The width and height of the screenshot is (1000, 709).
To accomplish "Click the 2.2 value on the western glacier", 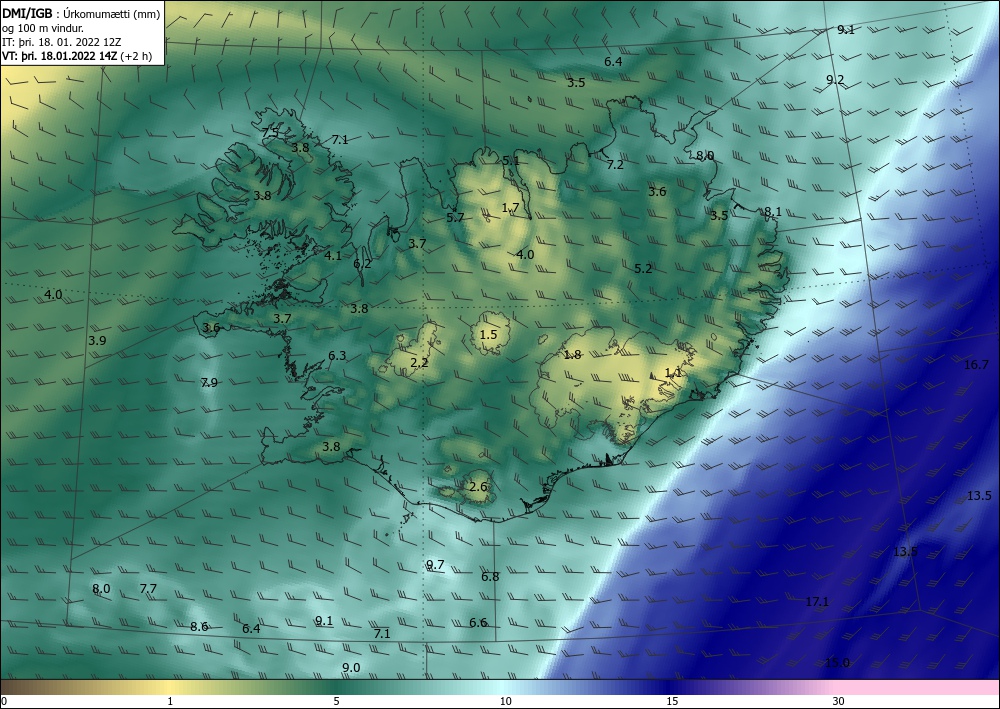I will click(419, 363).
